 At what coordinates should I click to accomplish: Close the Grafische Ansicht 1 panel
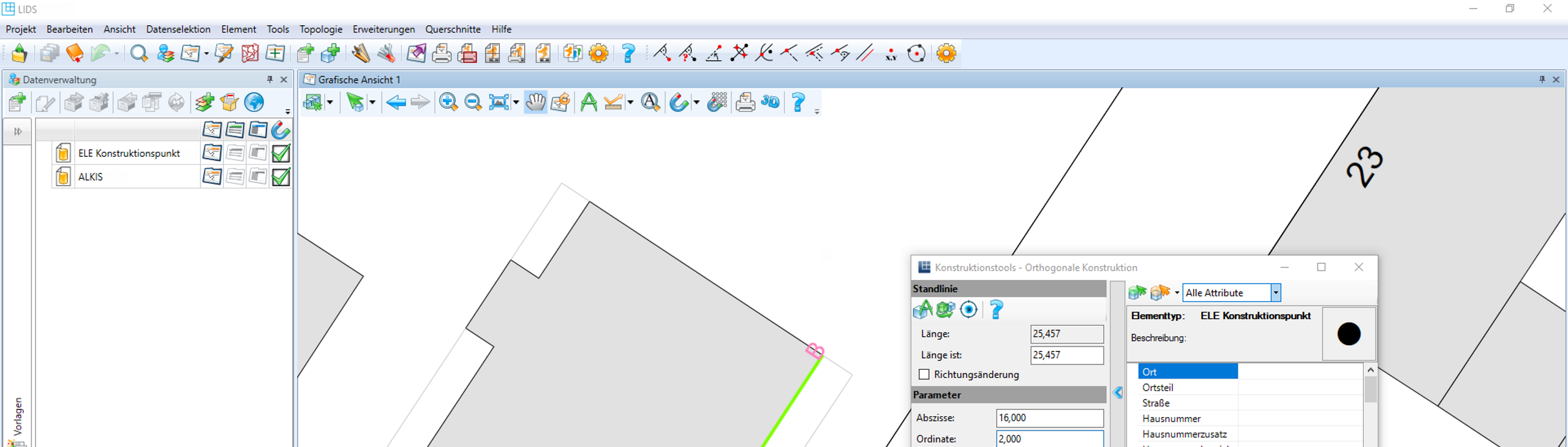[x=1556, y=80]
